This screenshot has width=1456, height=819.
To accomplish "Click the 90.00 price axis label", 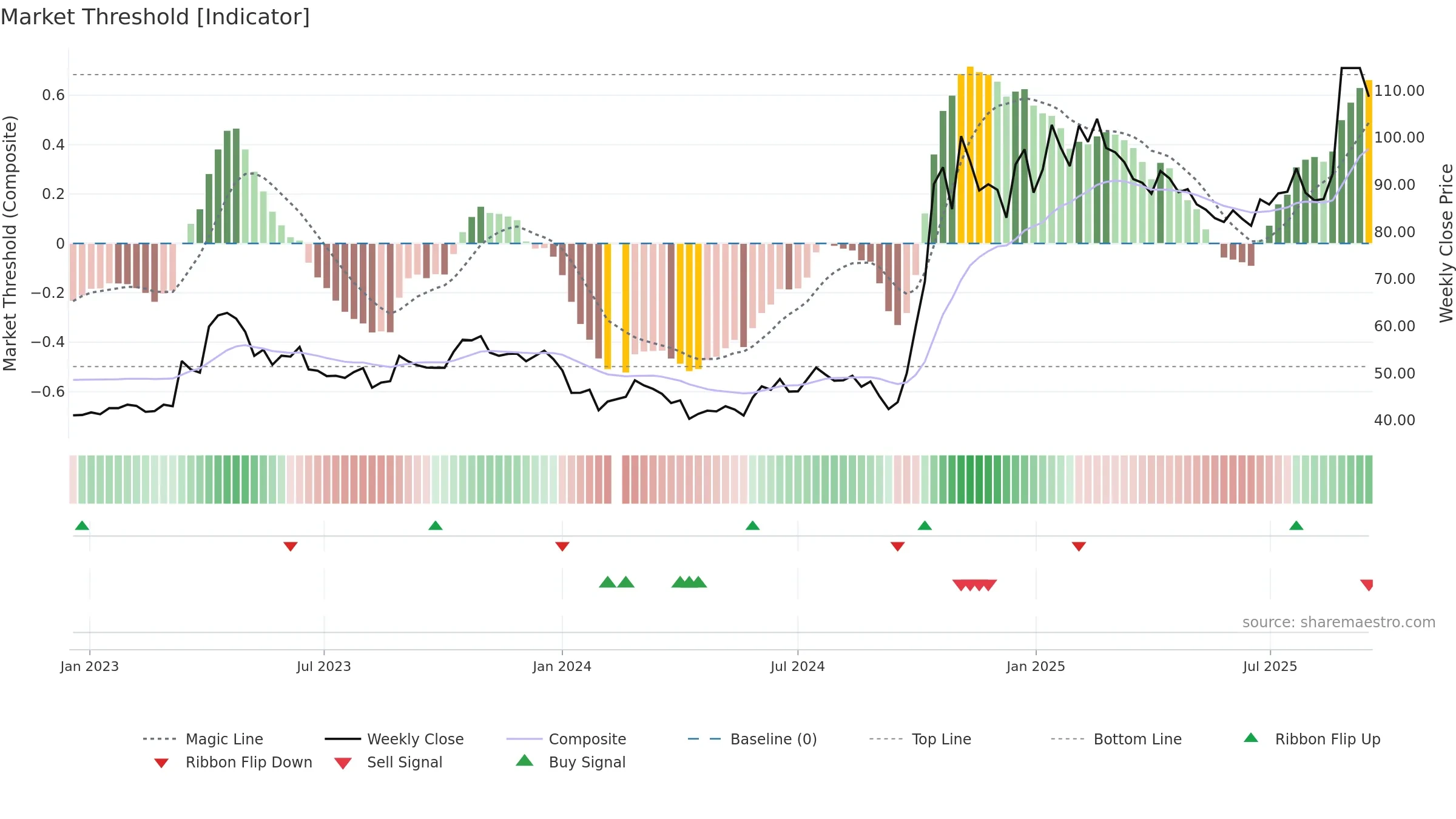I will coord(1395,185).
